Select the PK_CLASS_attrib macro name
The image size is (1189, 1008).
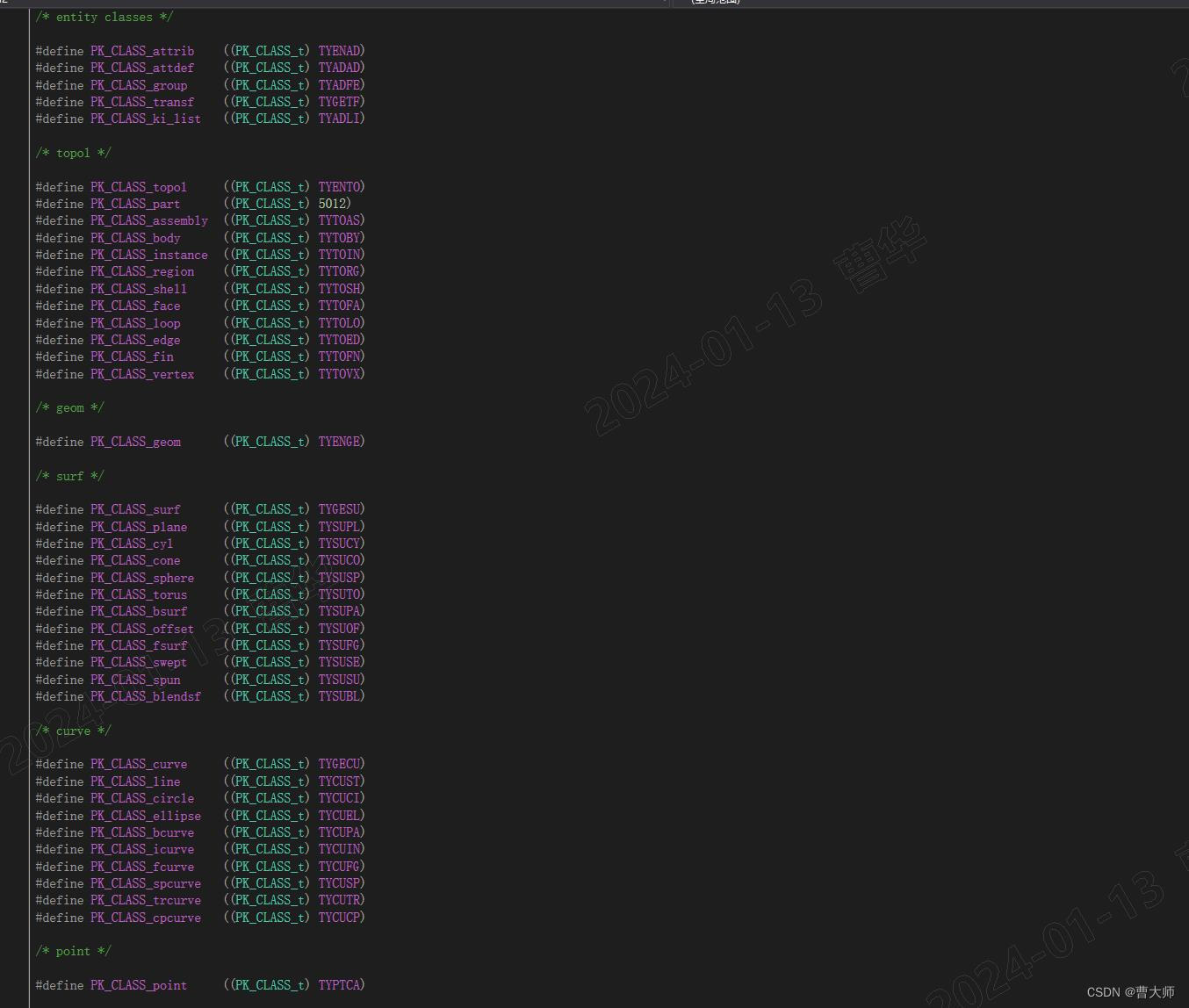click(142, 51)
